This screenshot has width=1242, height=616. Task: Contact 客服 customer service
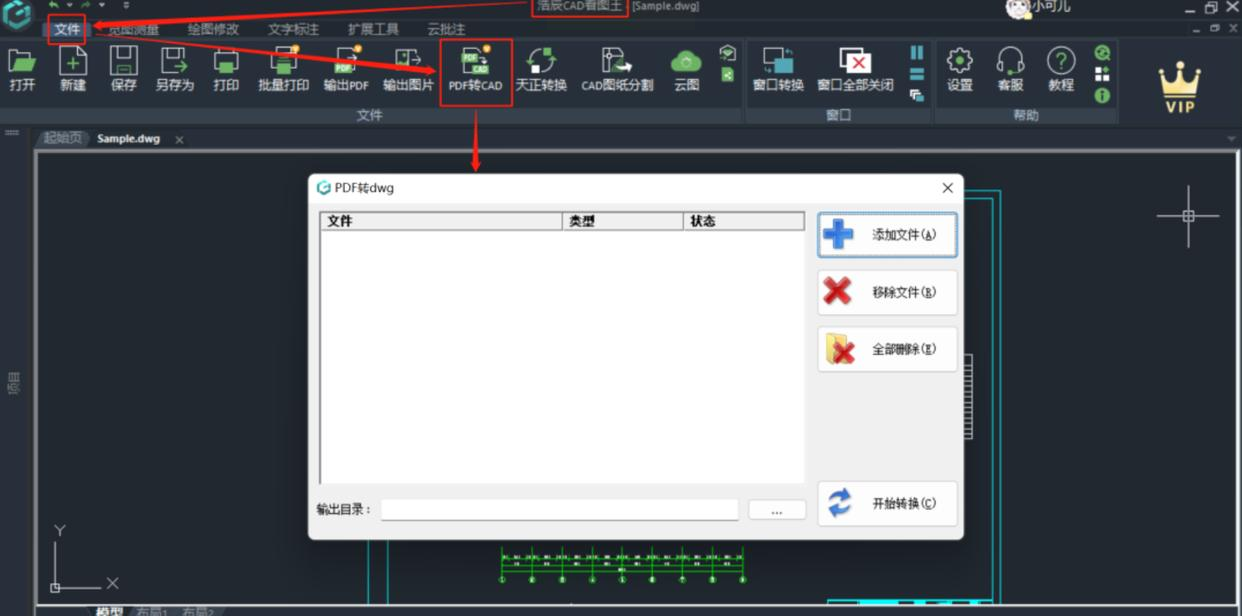click(1011, 69)
